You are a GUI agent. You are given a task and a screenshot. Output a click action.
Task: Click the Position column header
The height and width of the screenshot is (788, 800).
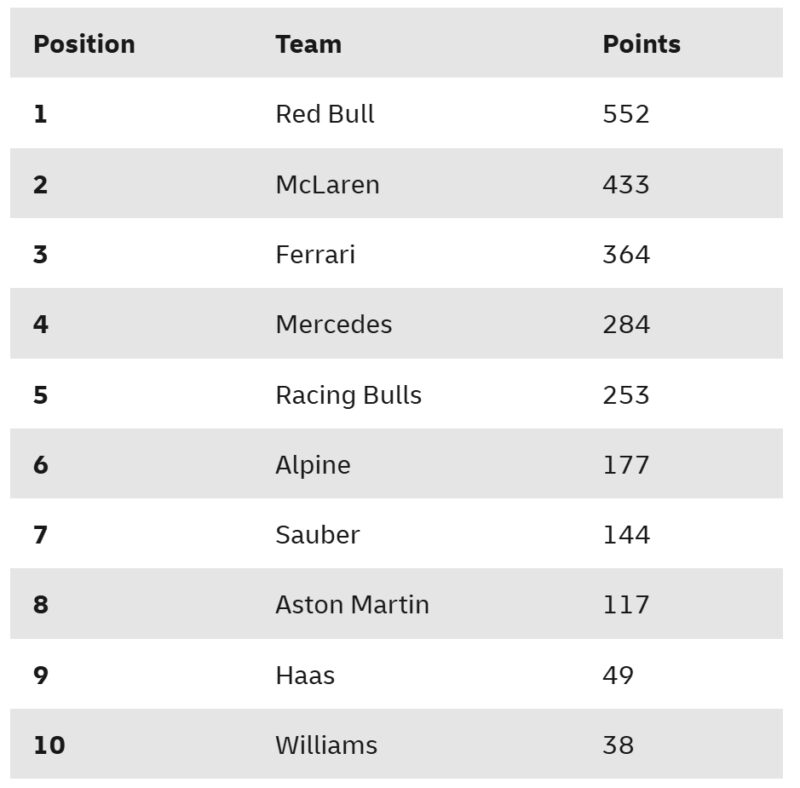click(x=84, y=44)
